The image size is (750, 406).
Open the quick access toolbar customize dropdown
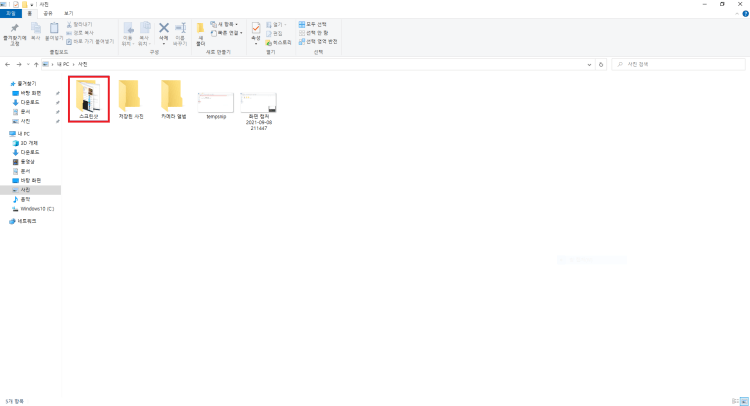32,4
